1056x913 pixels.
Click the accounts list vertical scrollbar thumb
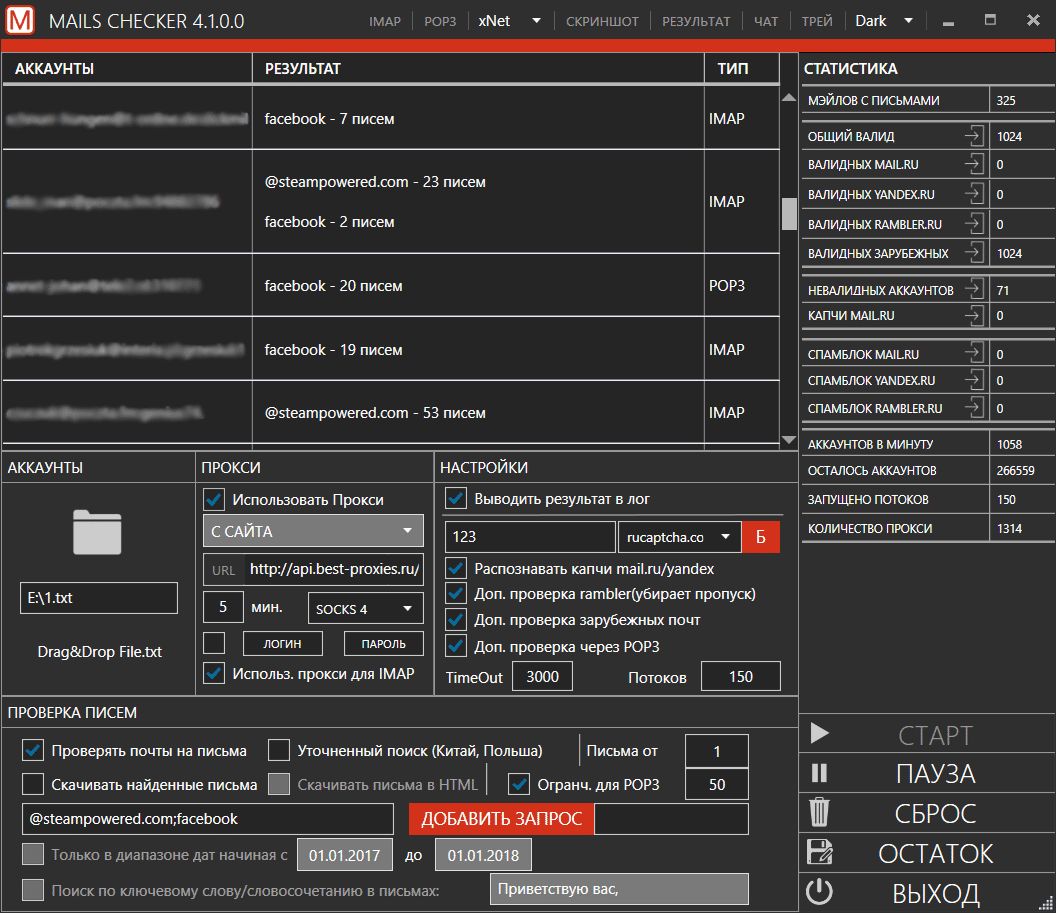789,213
